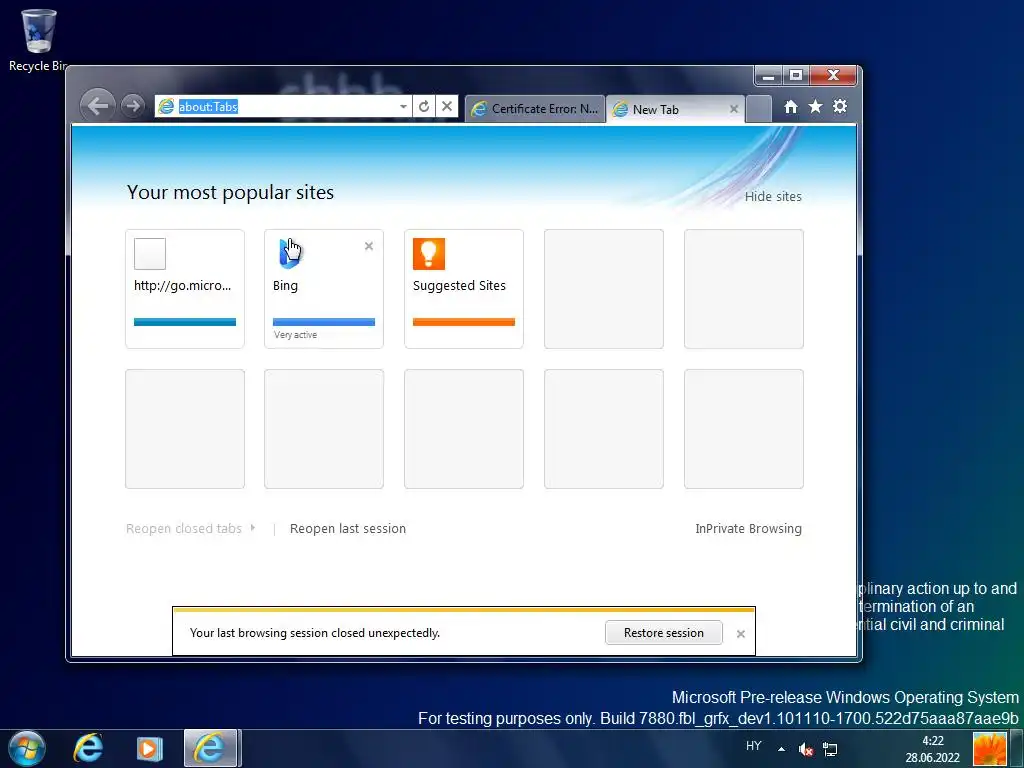Open address bar autocomplete dropdown arrow
This screenshot has height=768, width=1024.
point(404,106)
